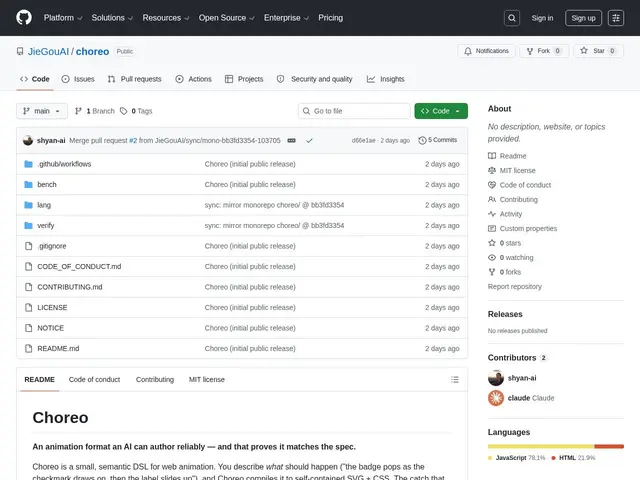This screenshot has height=480, width=640.
Task: Click the commit status checkmark icon
Action: [x=309, y=140]
